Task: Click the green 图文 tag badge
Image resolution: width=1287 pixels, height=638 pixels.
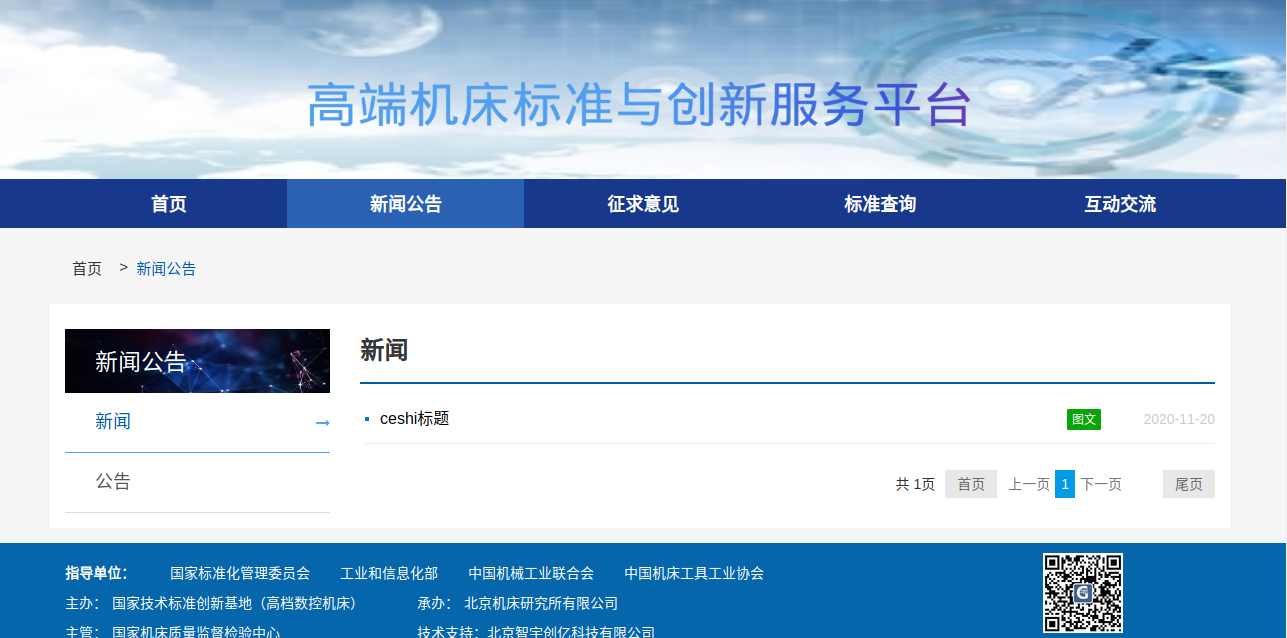Action: point(1083,419)
